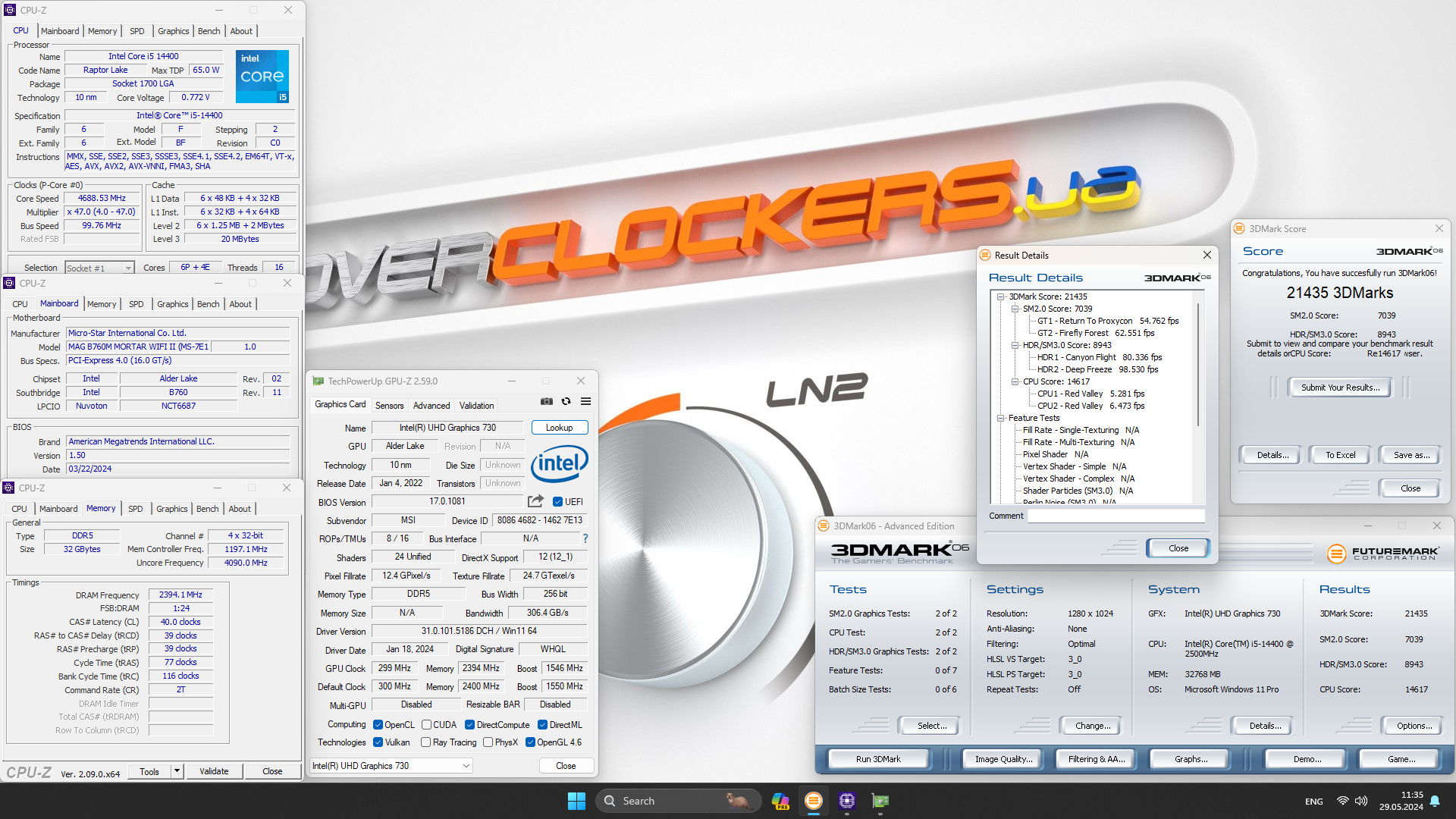
Task: Switch to the Validation tab in GPU-Z
Action: (476, 406)
